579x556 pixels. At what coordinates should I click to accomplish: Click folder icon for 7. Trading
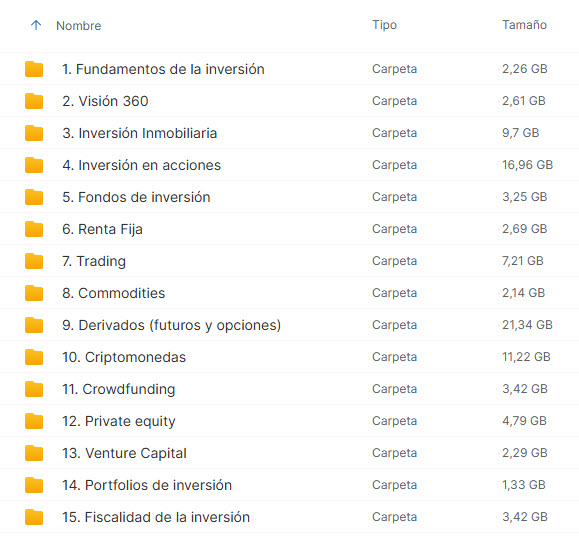[x=34, y=261]
